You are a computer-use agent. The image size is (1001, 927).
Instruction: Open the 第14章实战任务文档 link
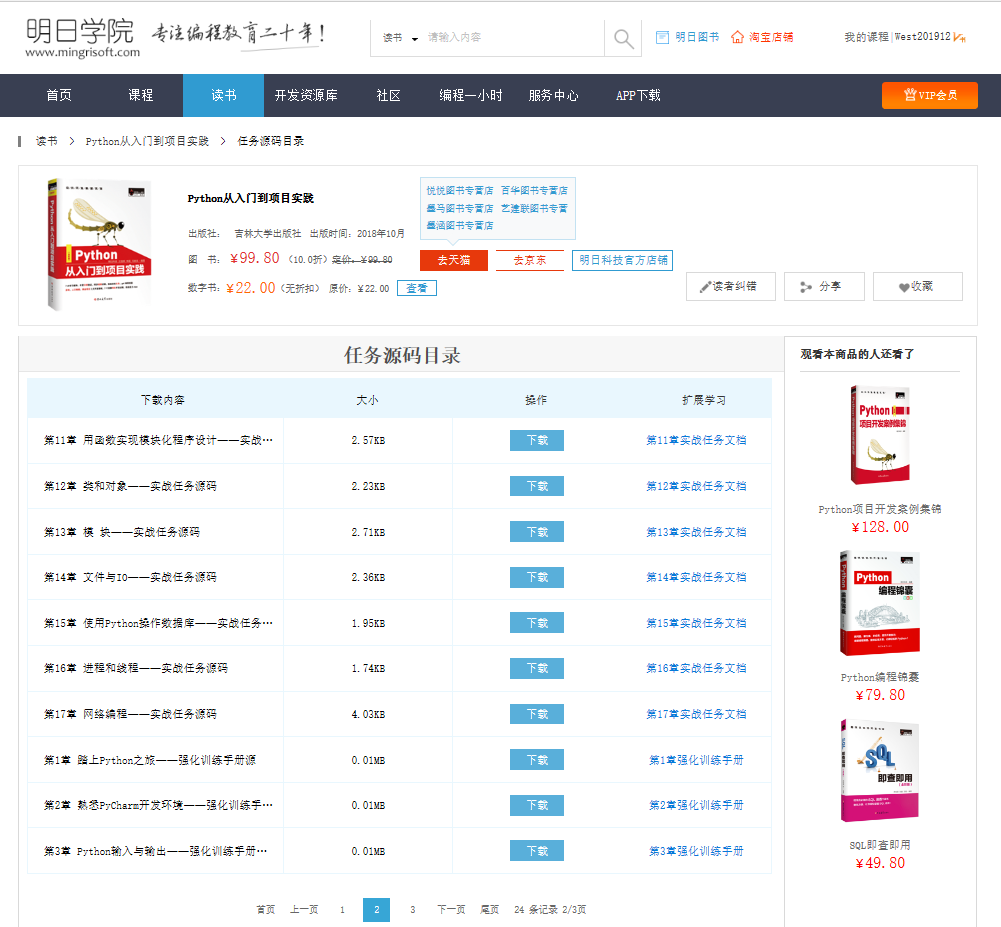click(696, 577)
